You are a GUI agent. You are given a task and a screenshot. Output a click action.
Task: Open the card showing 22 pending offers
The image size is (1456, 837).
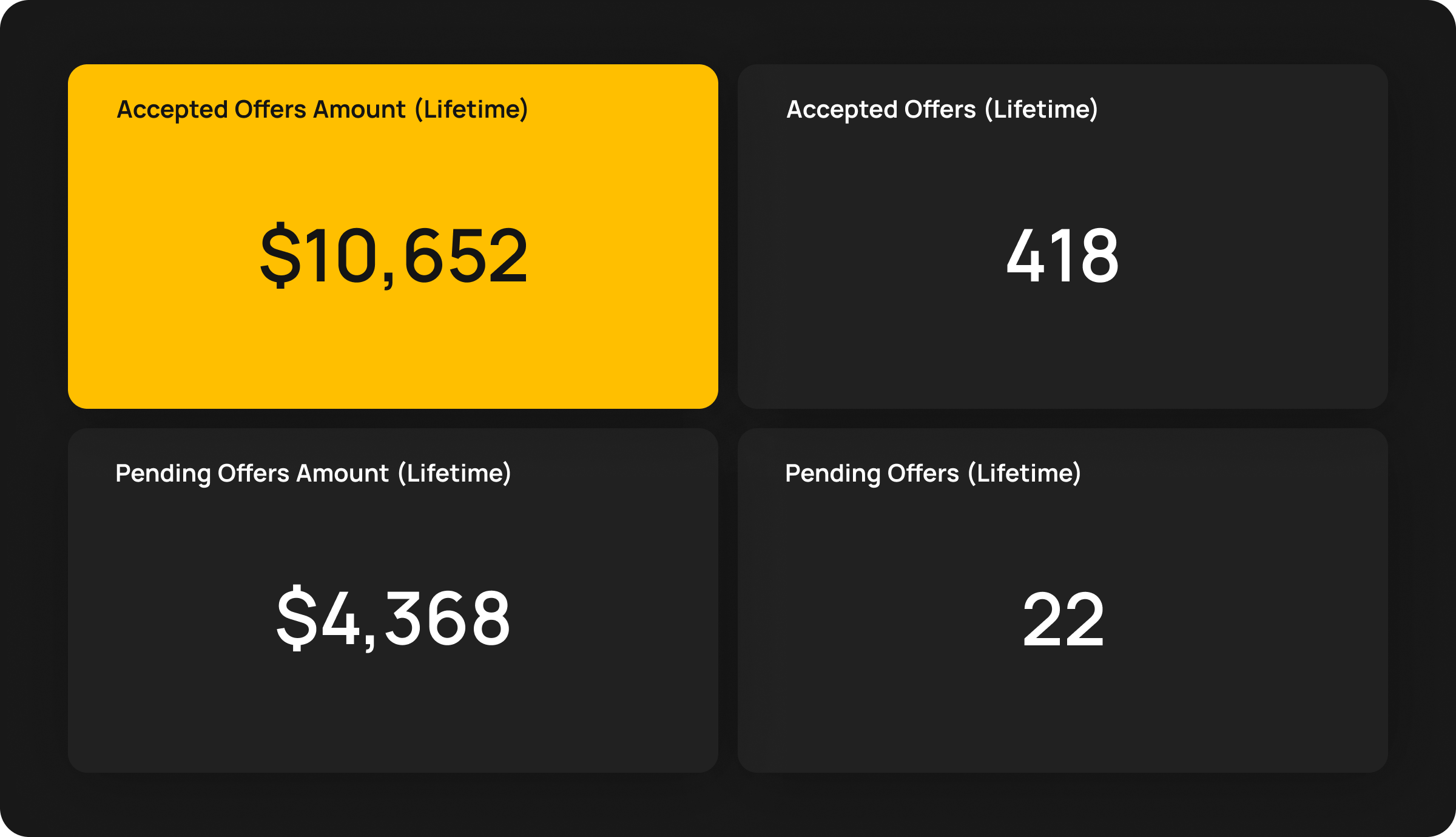[x=1063, y=716]
